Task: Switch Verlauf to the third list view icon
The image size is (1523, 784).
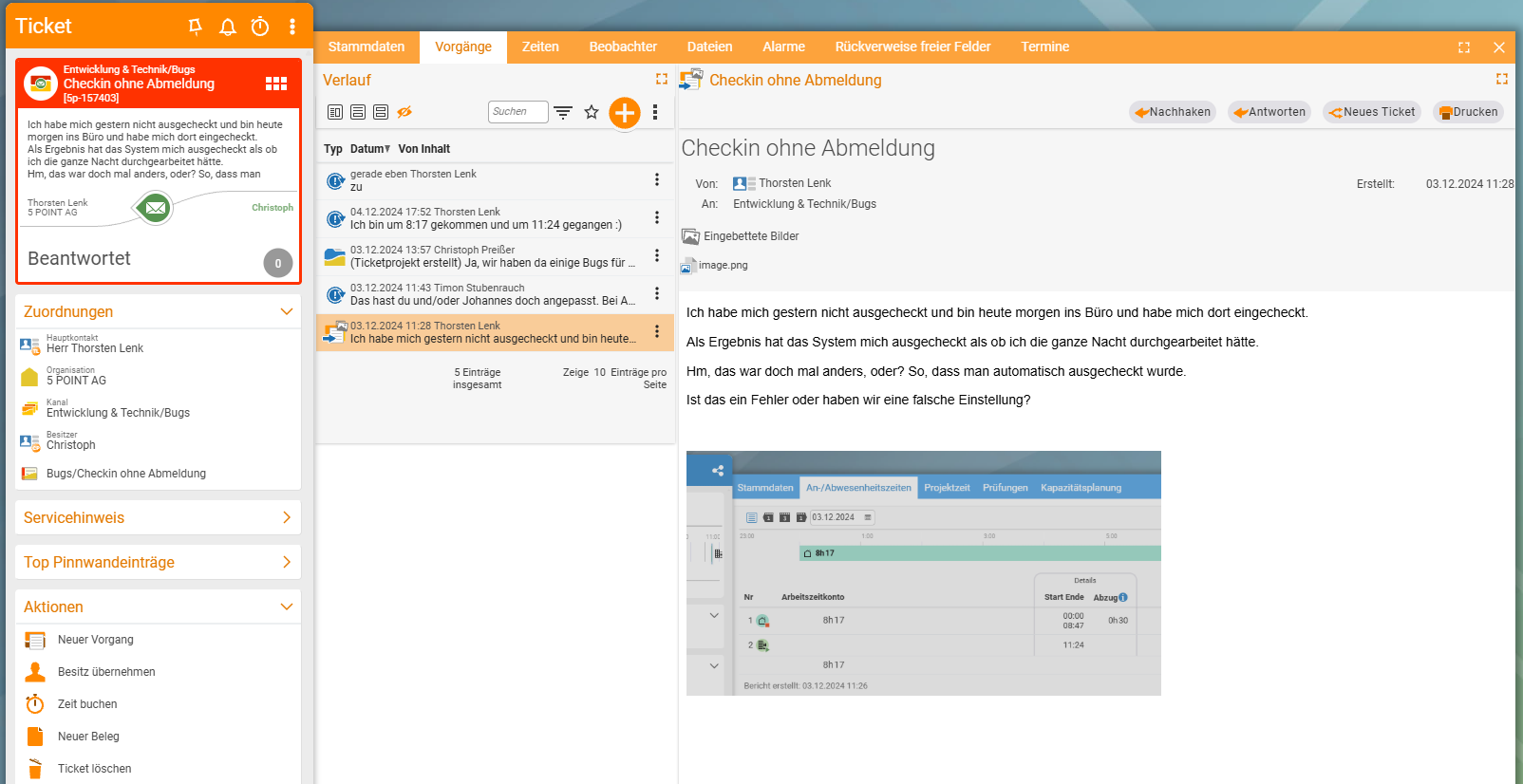Action: click(x=381, y=112)
